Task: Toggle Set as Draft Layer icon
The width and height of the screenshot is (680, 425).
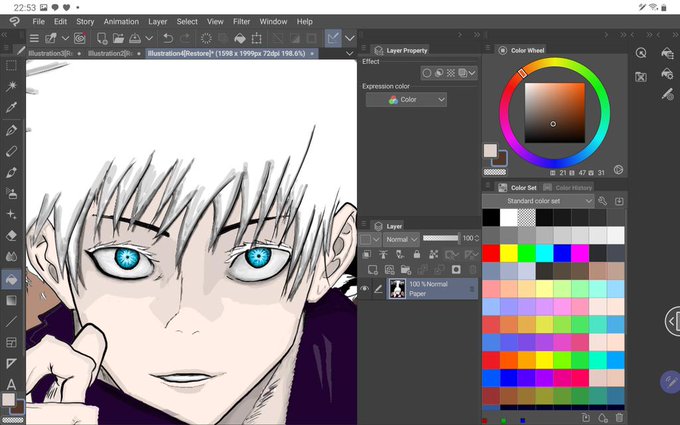Action: point(399,254)
